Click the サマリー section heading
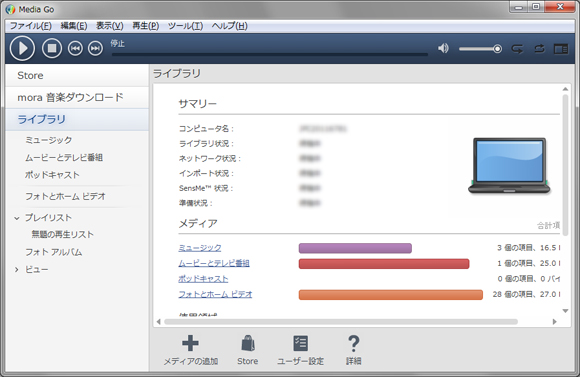 pos(198,104)
